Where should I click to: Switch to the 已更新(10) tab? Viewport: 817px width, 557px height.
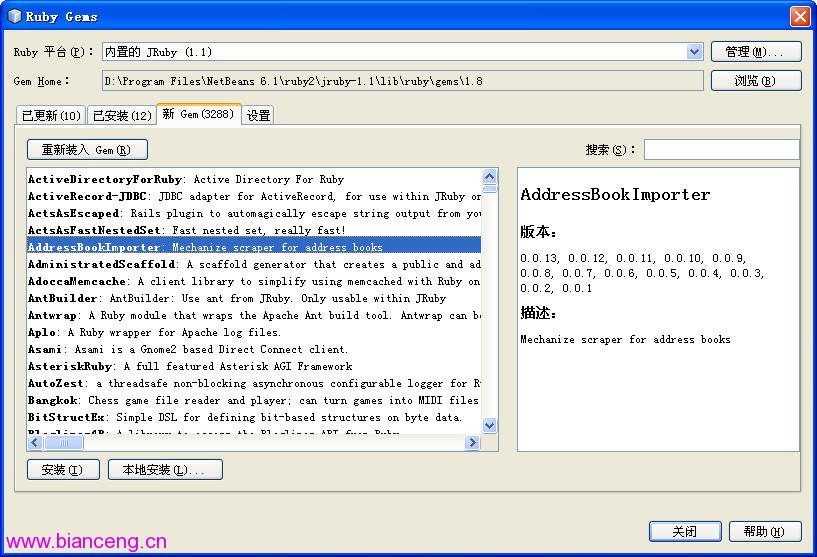[51, 115]
